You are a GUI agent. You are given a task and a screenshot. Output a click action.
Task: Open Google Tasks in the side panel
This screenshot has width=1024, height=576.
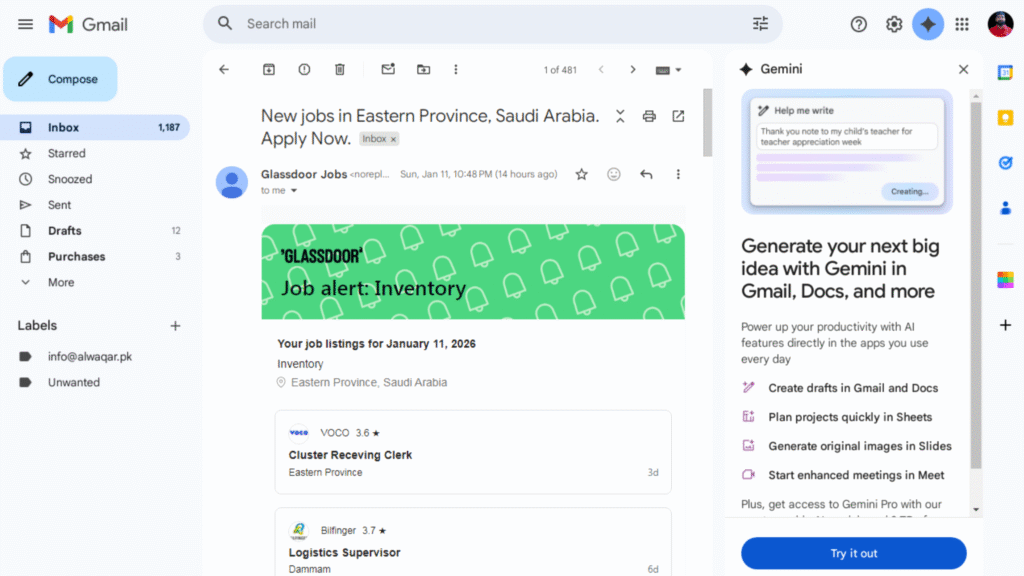click(1006, 162)
